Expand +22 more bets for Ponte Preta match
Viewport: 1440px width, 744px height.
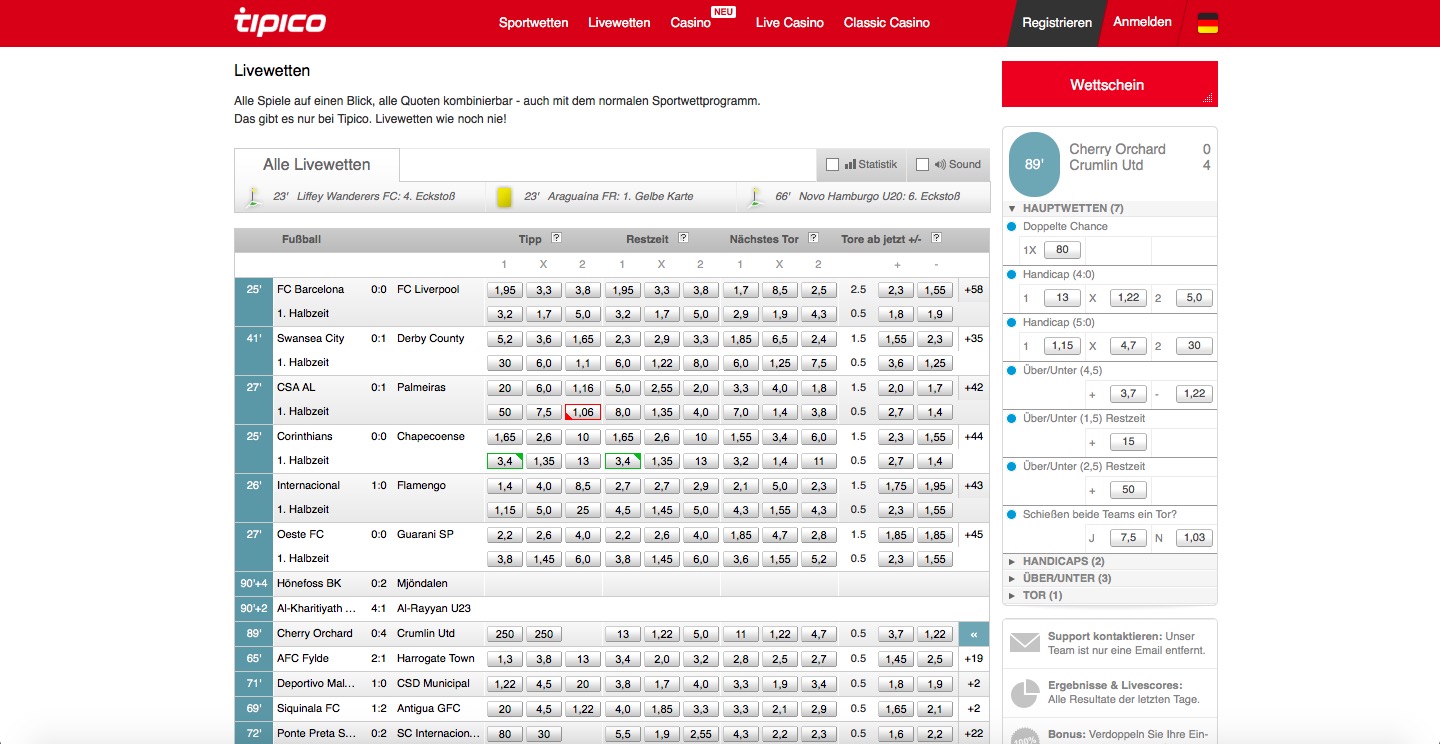[973, 734]
